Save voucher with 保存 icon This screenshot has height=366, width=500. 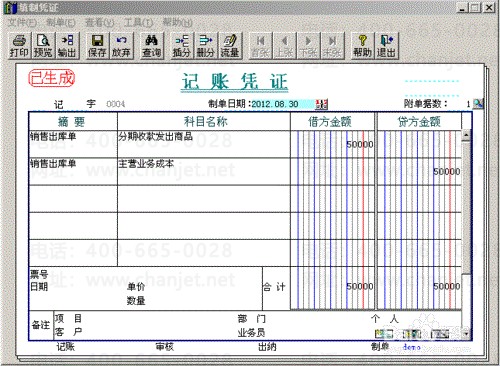click(x=97, y=46)
